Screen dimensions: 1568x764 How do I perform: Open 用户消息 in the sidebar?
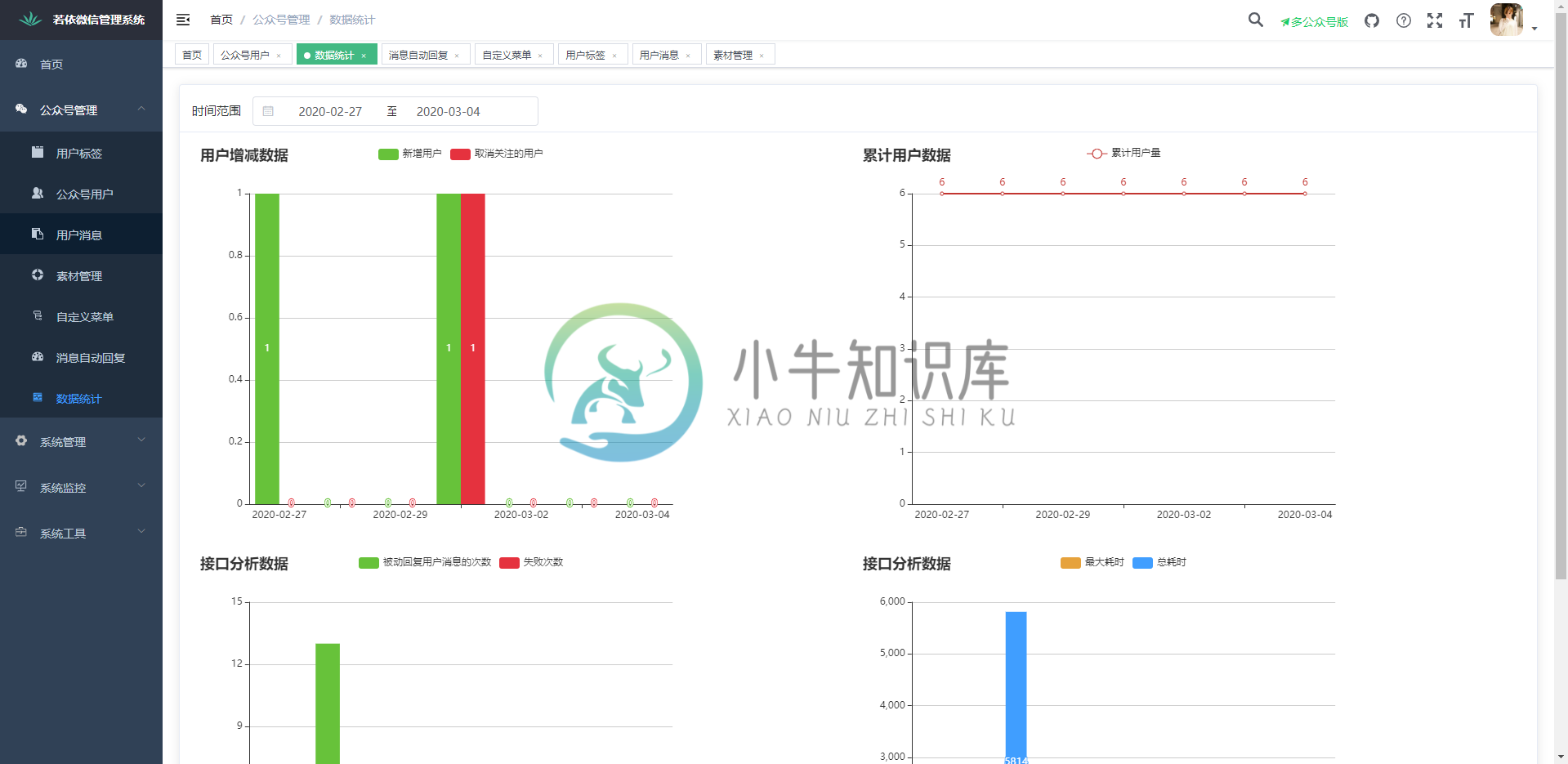click(x=81, y=235)
